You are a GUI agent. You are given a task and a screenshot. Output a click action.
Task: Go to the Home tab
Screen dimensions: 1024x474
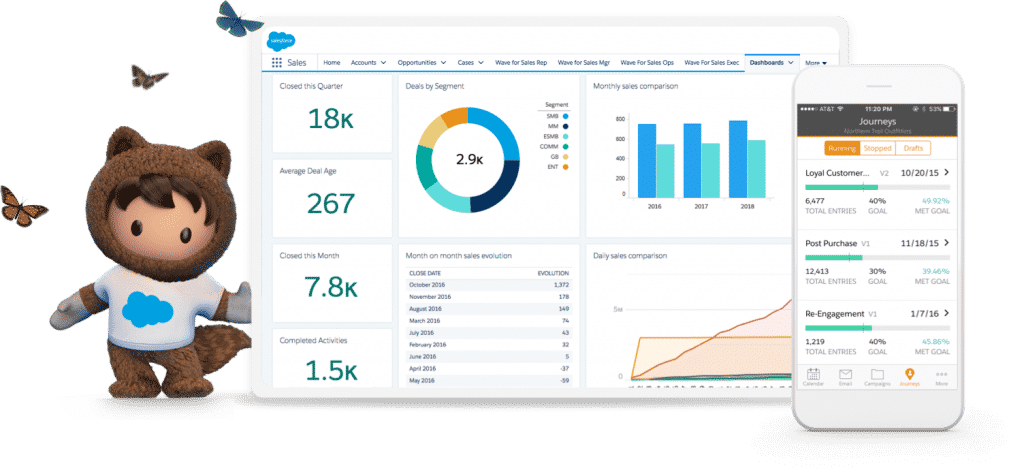(x=331, y=63)
